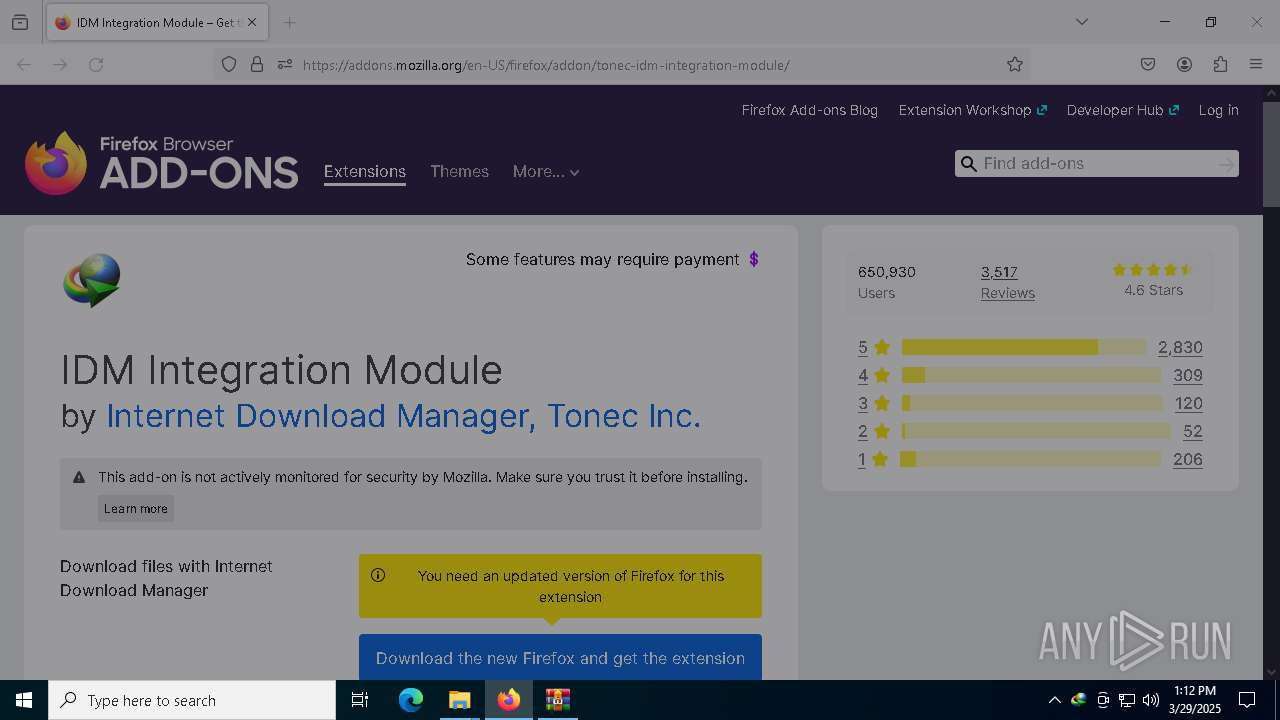Open the 120 three-star count
Viewport: 1280px width, 720px height.
pyautogui.click(x=1189, y=403)
